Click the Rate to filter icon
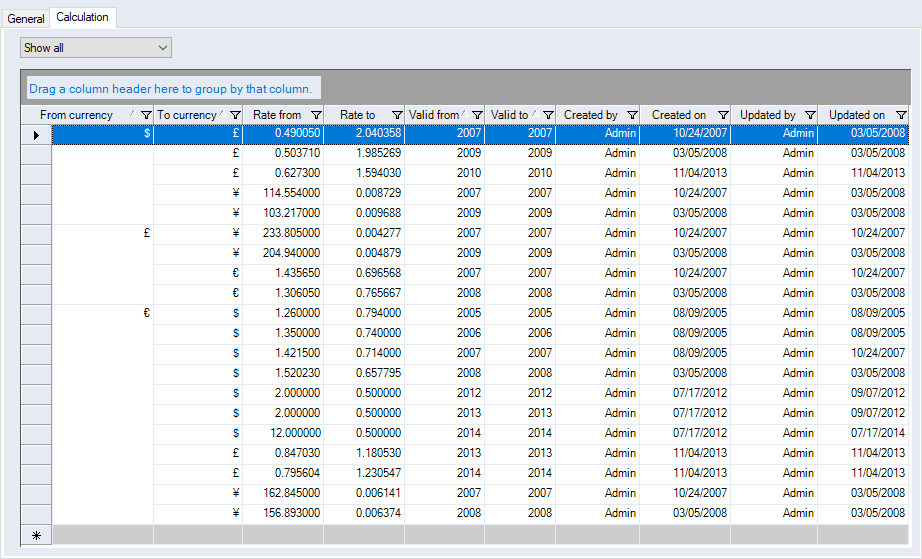 (397, 115)
